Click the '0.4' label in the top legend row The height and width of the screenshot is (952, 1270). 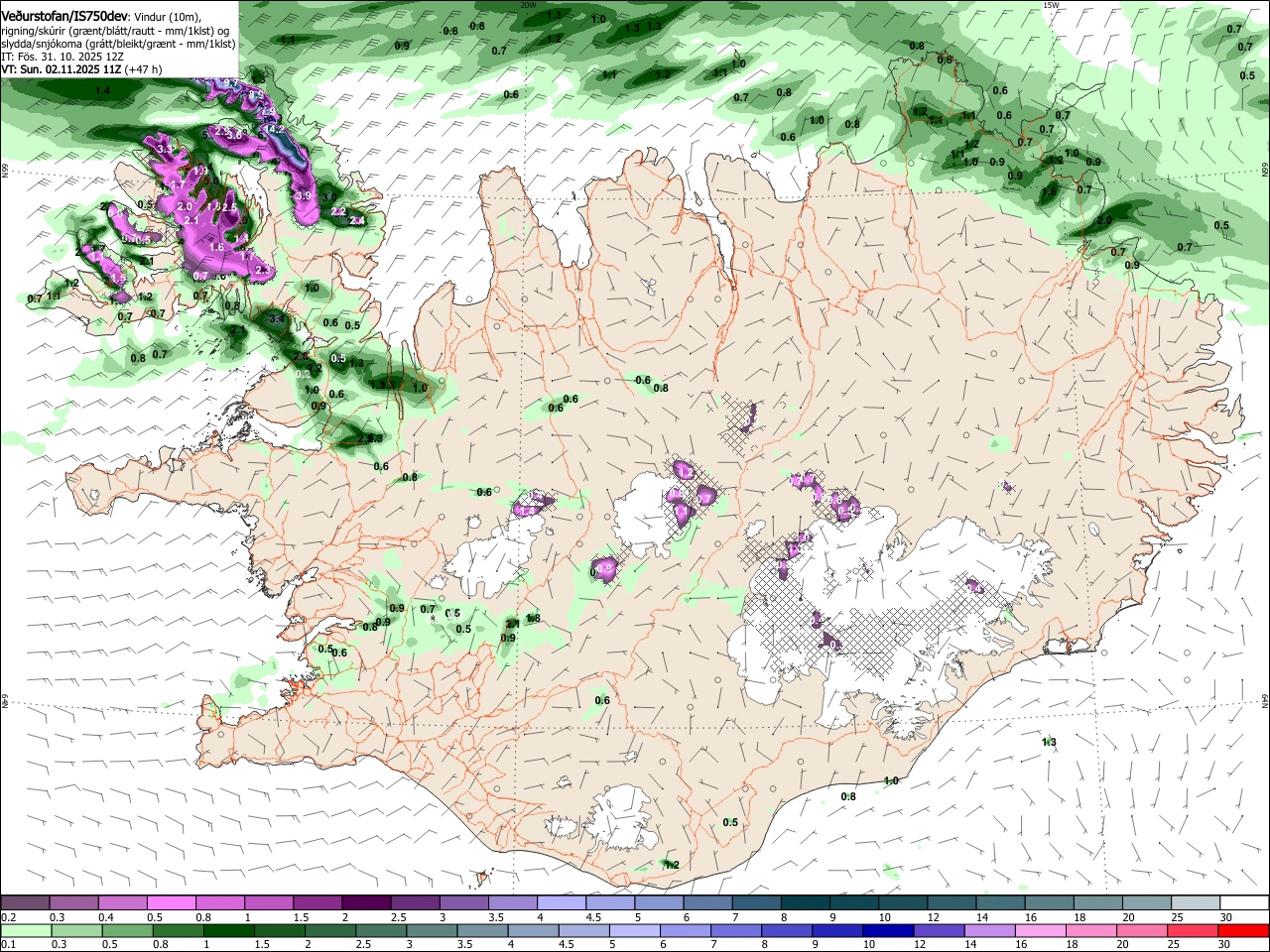[x=106, y=917]
